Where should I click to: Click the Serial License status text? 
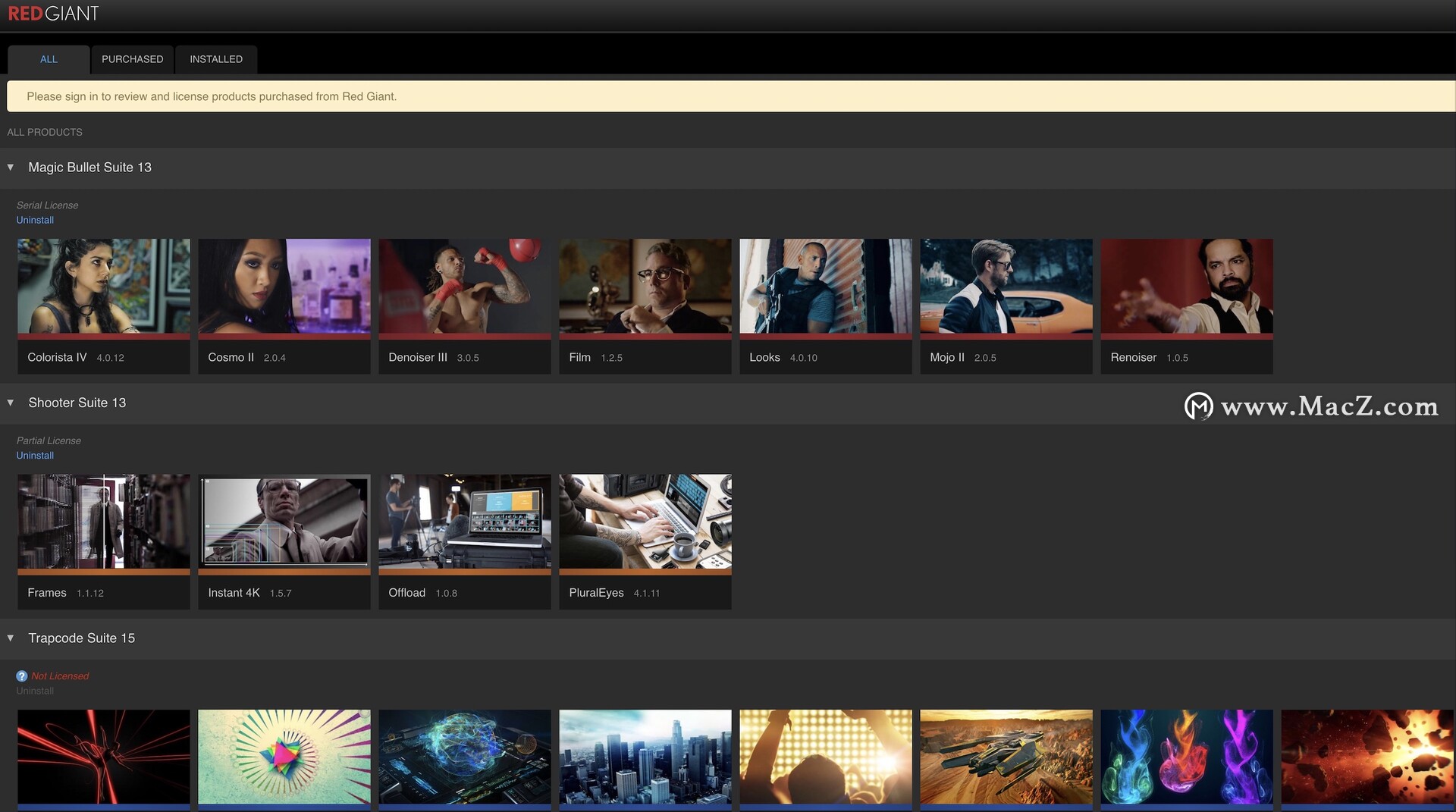pyautogui.click(x=47, y=205)
